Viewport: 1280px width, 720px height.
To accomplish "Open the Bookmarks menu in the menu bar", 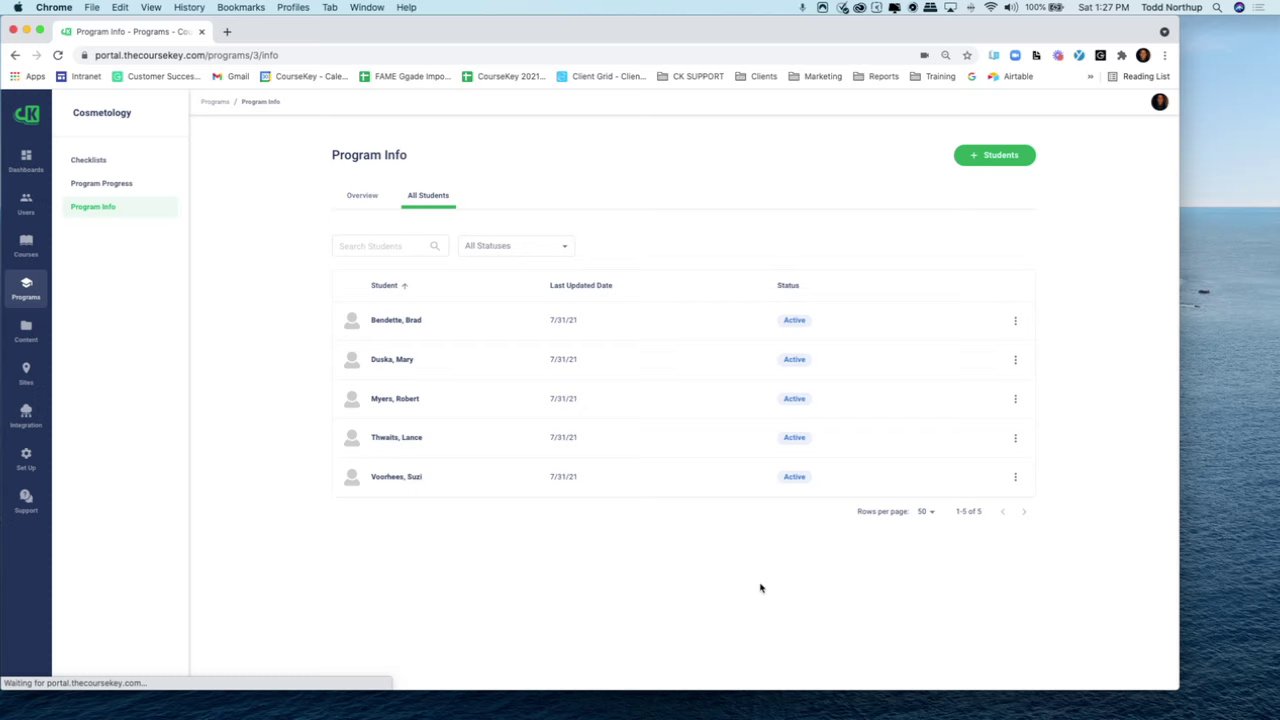I will (x=241, y=7).
